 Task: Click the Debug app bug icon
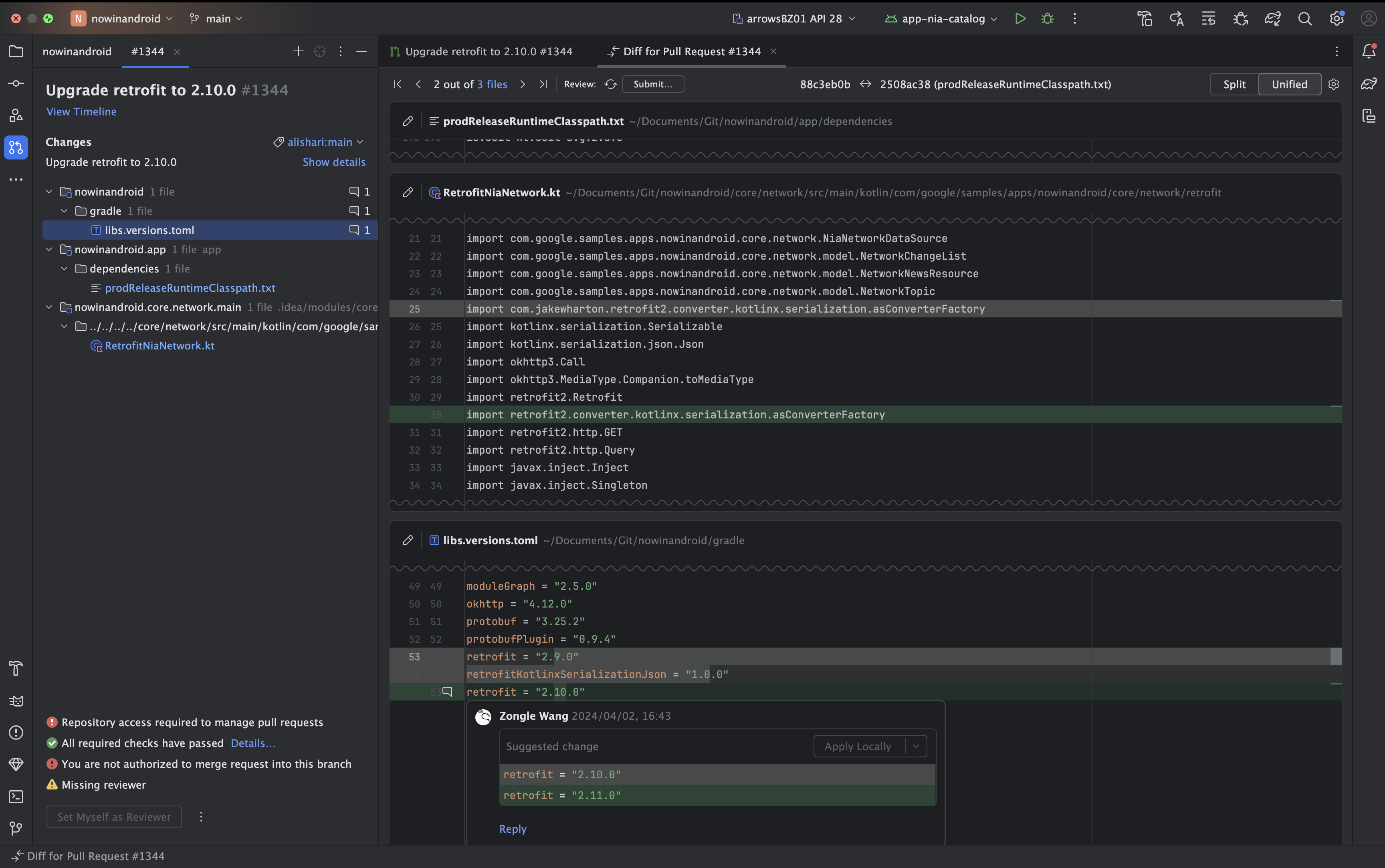pyautogui.click(x=1048, y=18)
